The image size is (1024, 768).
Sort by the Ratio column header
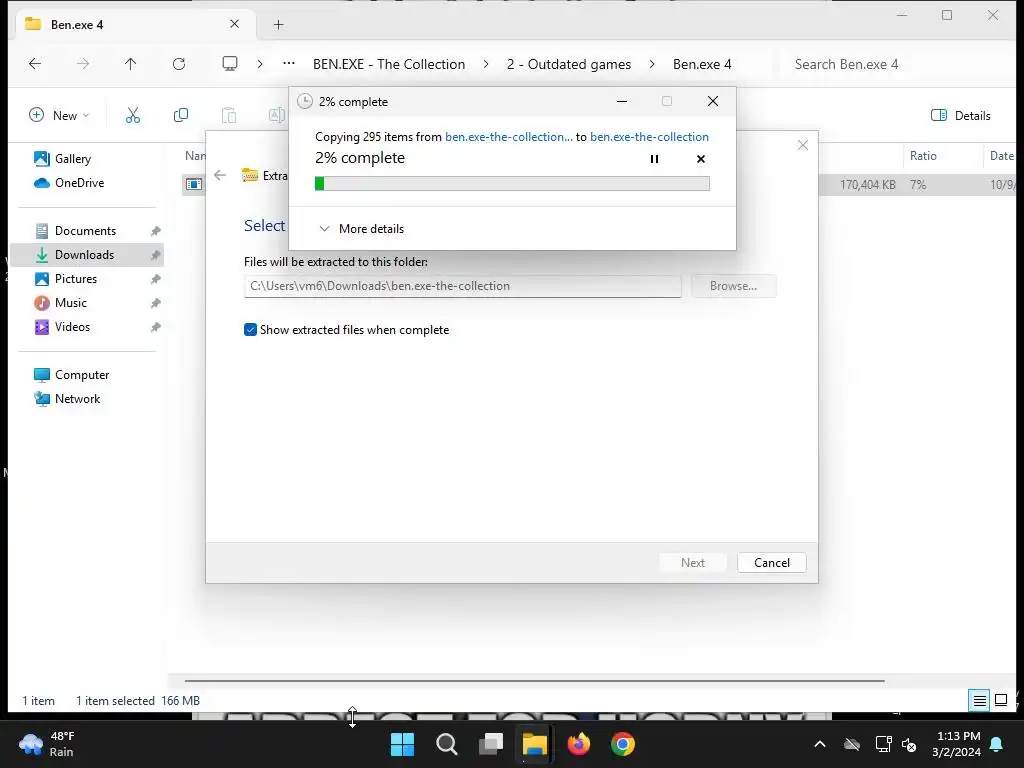pyautogui.click(x=923, y=155)
